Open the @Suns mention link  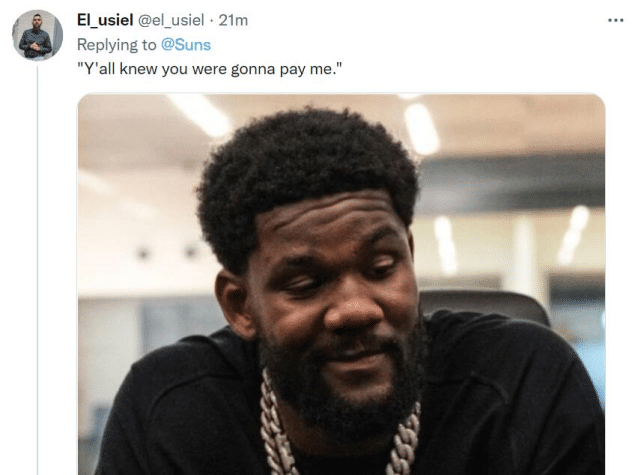point(186,45)
